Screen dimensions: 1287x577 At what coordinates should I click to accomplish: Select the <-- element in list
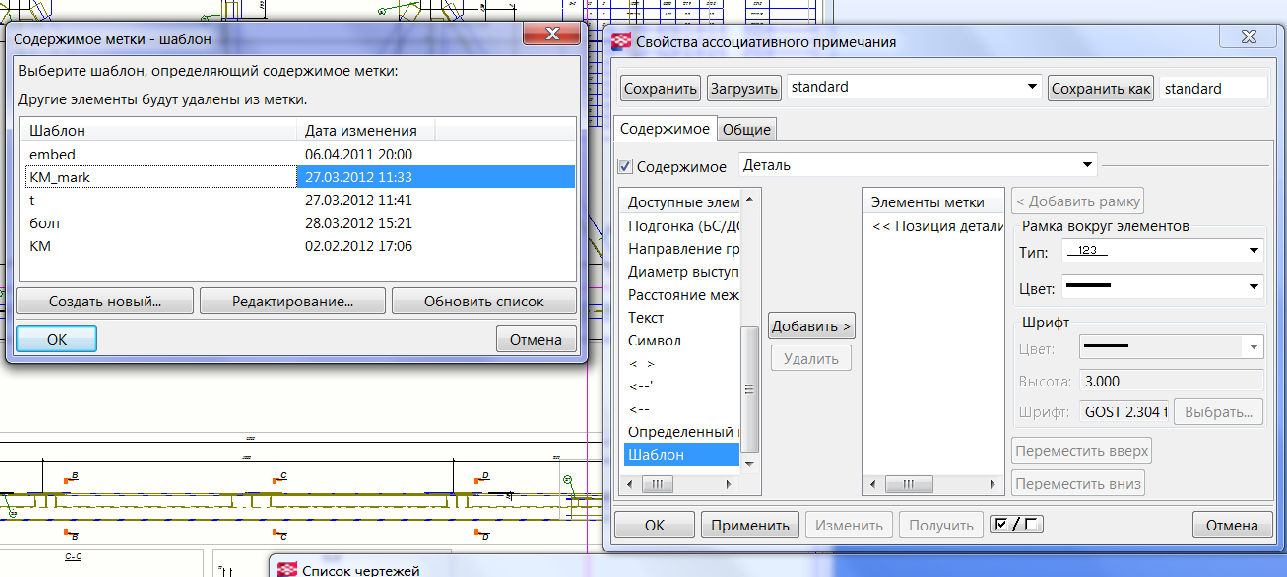tap(680, 409)
